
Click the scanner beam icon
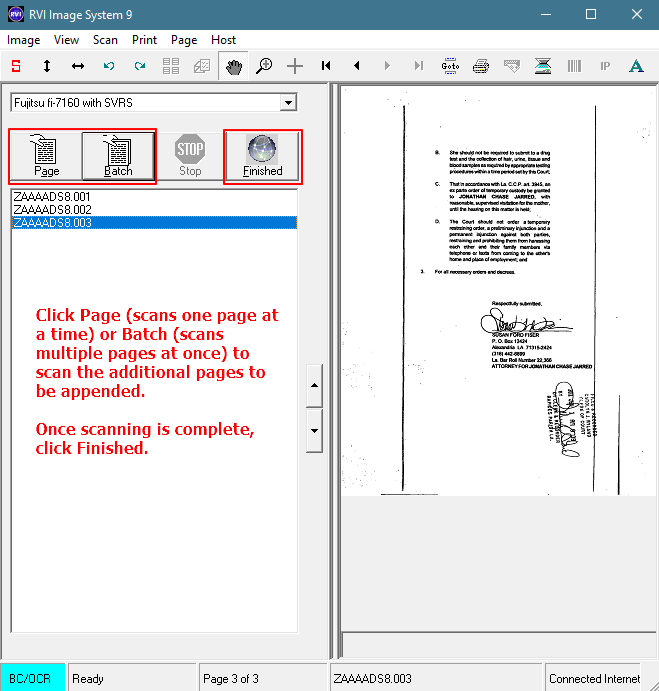click(x=543, y=66)
